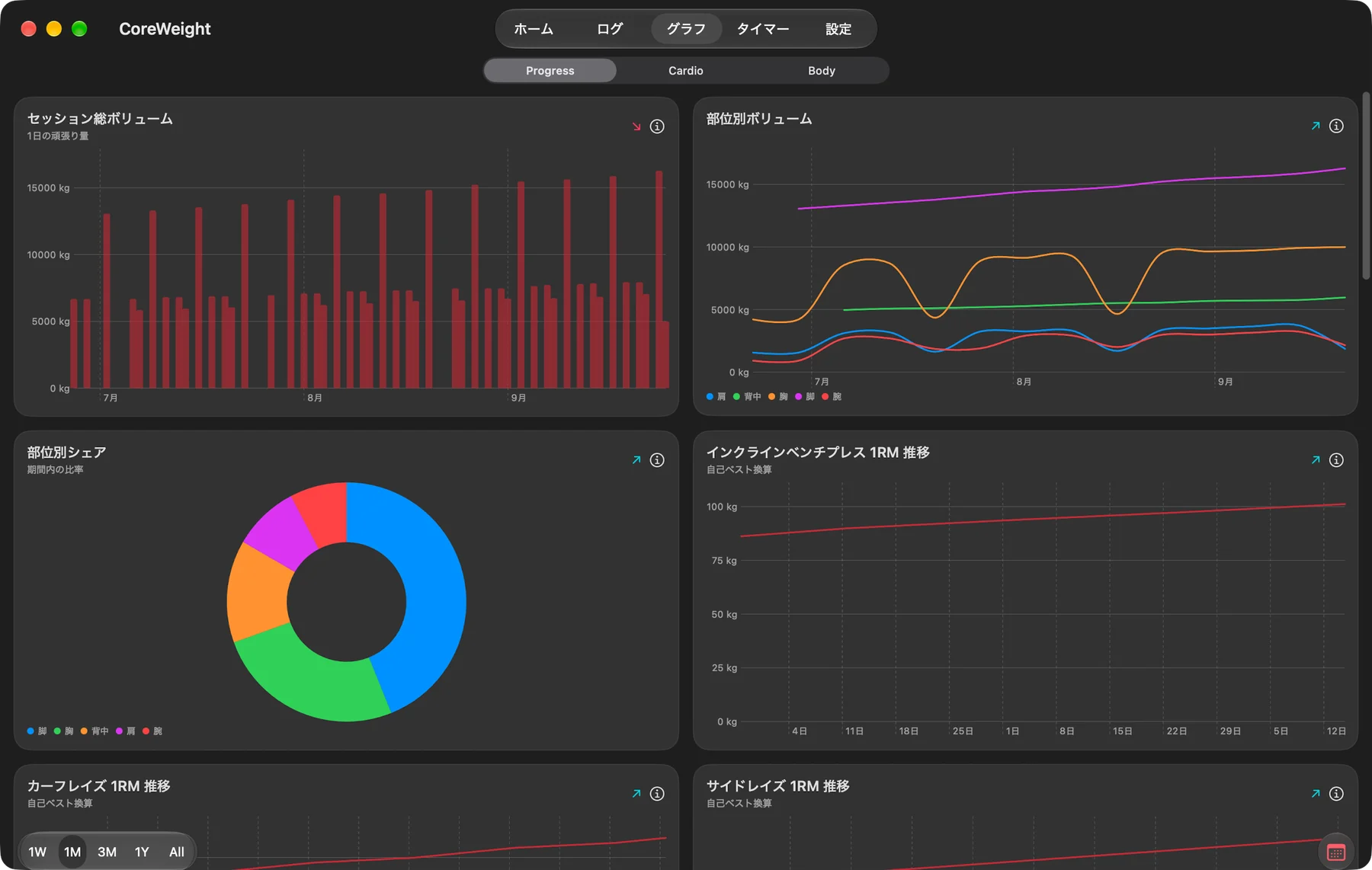The image size is (1372, 870).
Task: Click the vertical scrollbar on the right
Action: [x=1366, y=186]
